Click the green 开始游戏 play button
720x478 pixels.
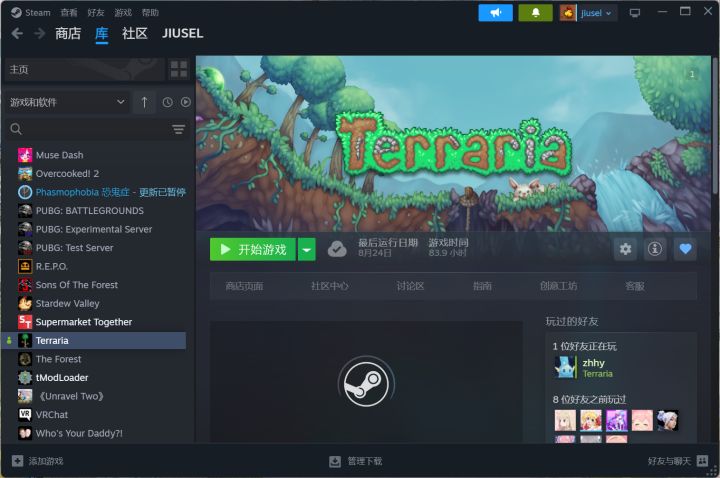tap(253, 249)
